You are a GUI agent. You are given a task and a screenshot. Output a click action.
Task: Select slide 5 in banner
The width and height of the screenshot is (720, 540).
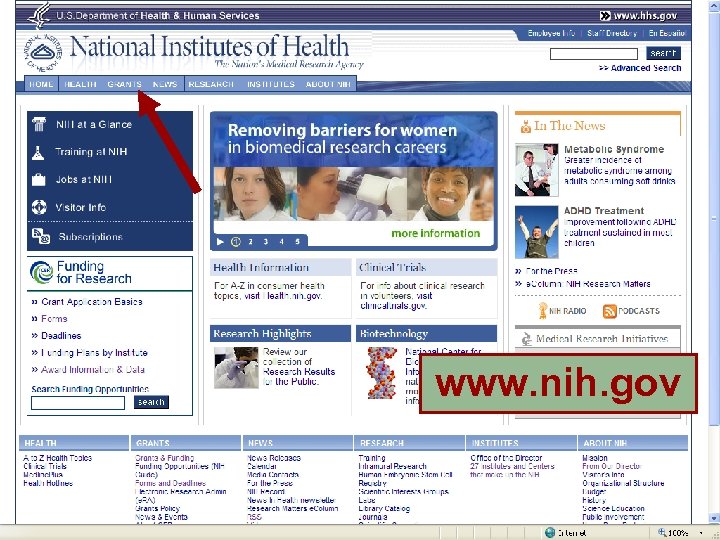point(298,242)
